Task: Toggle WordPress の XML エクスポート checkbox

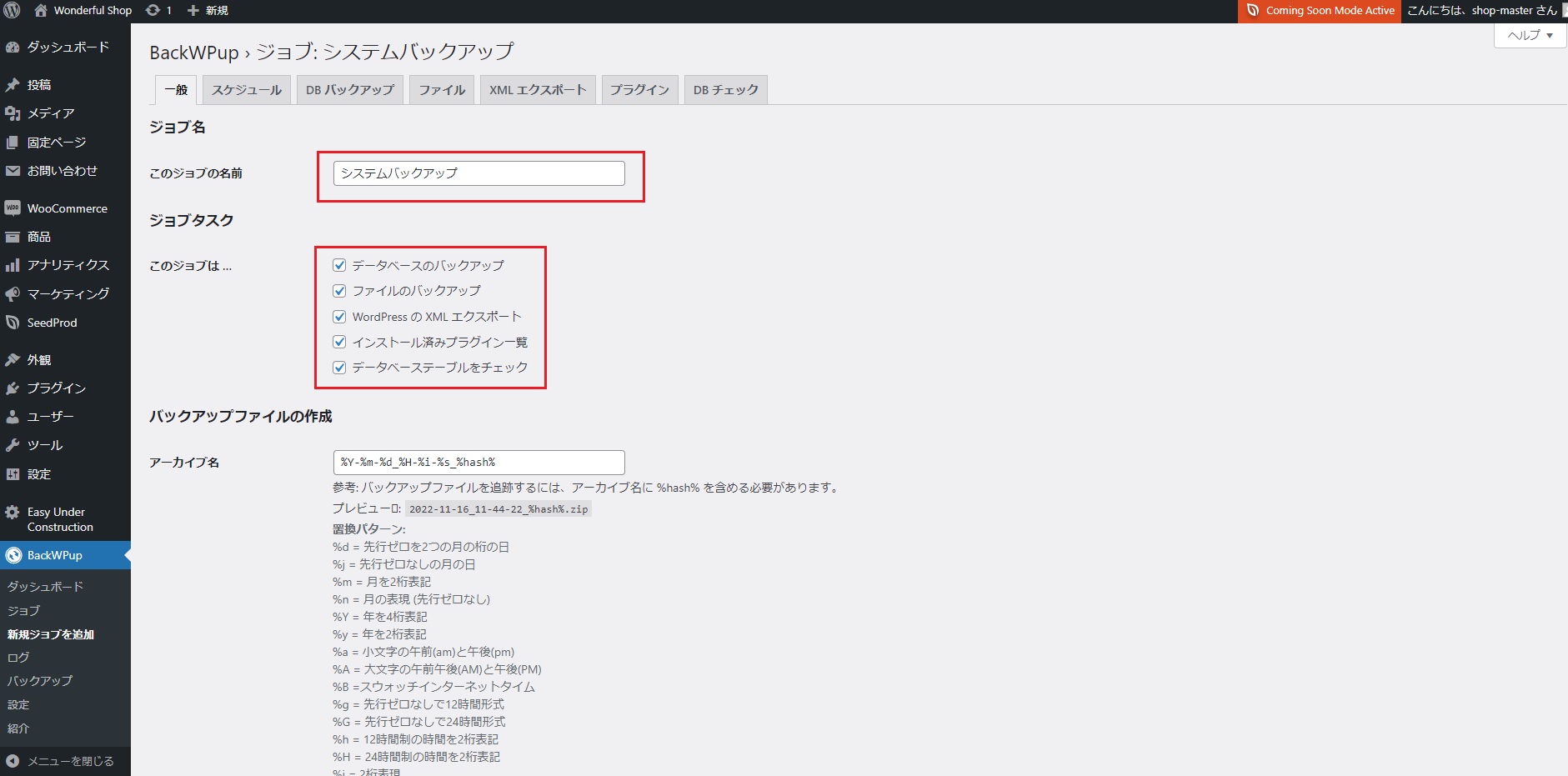Action: click(339, 317)
